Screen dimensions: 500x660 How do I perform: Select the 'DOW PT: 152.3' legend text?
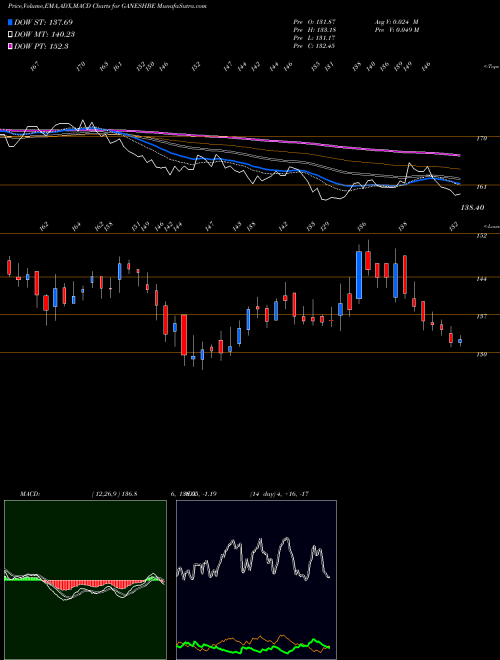(x=41, y=46)
